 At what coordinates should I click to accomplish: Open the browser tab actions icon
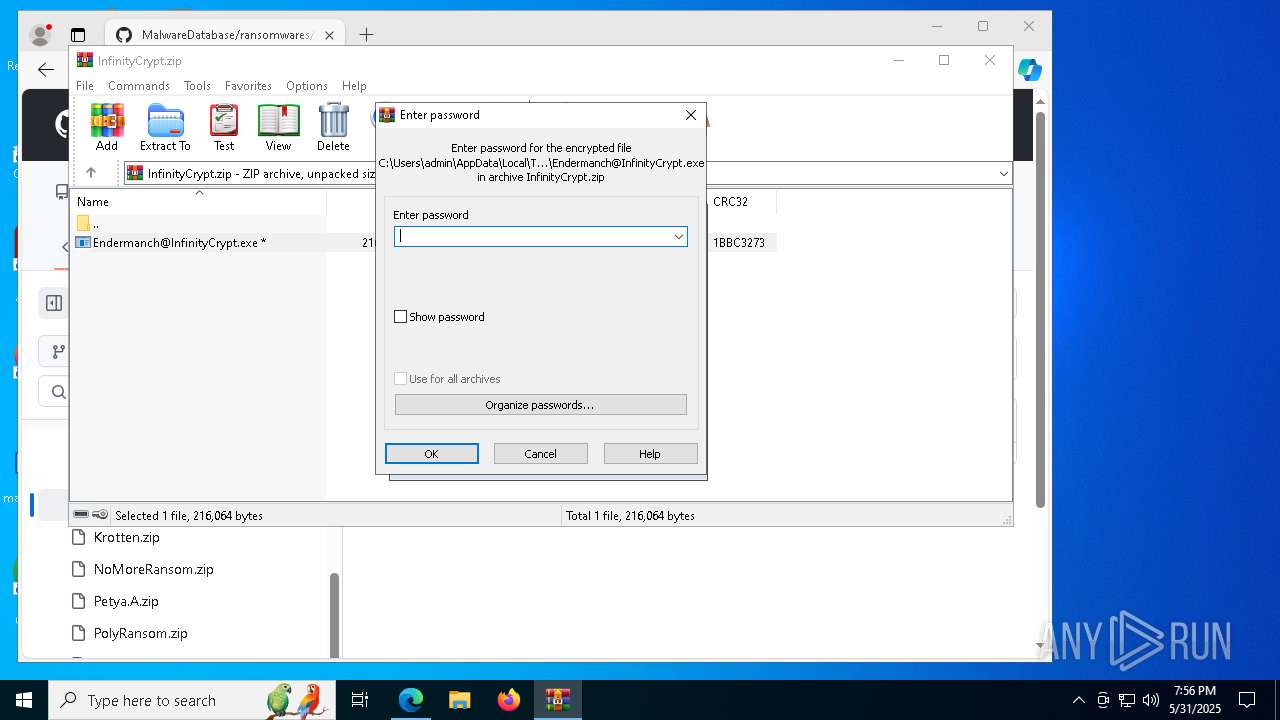point(78,35)
